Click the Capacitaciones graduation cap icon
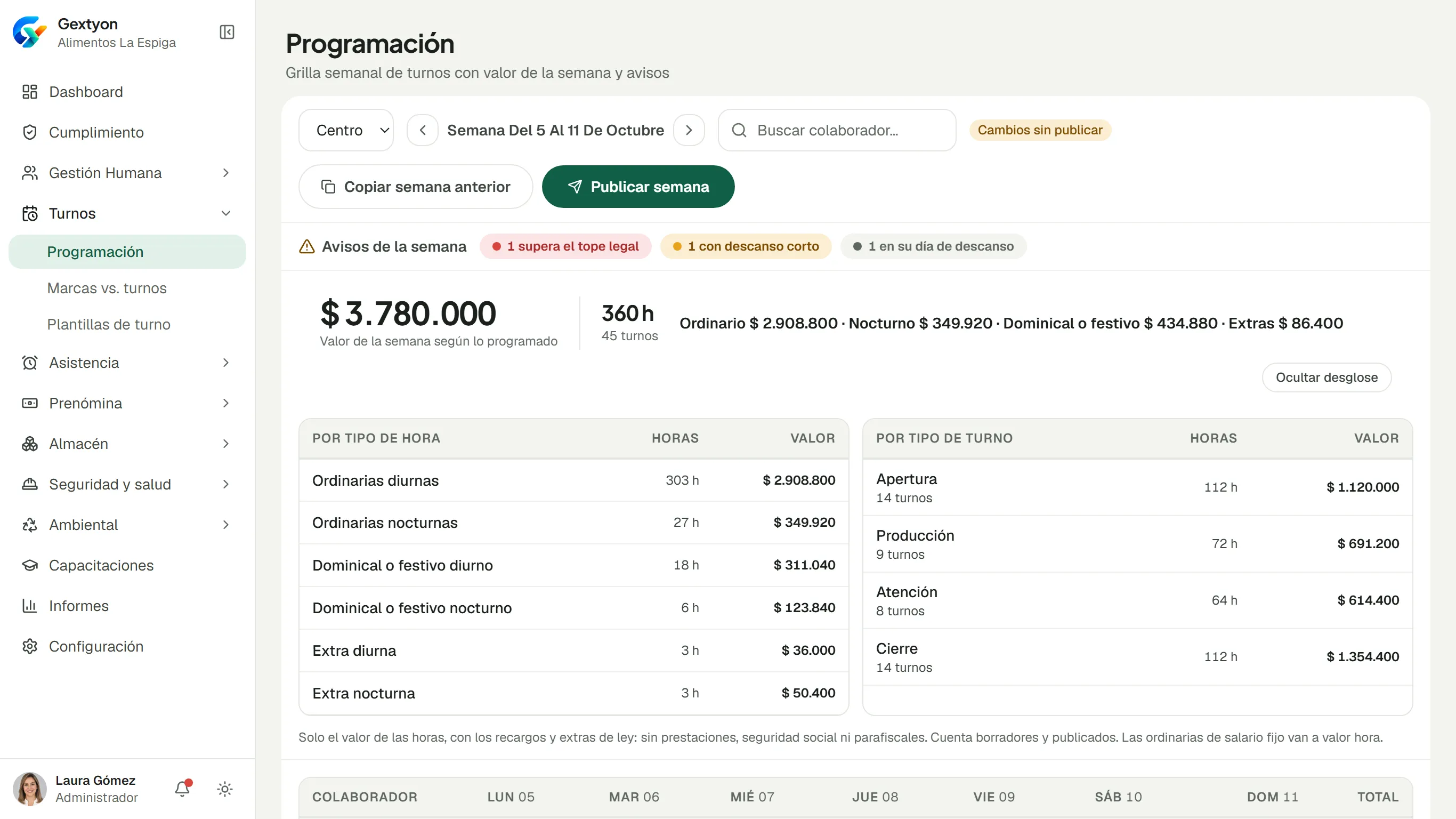 click(29, 566)
